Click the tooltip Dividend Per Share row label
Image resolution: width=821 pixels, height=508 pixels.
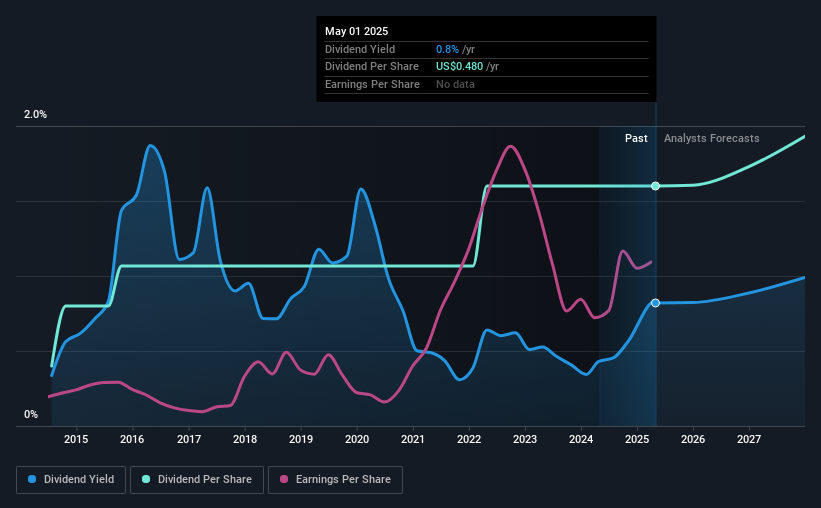pyautogui.click(x=372, y=67)
